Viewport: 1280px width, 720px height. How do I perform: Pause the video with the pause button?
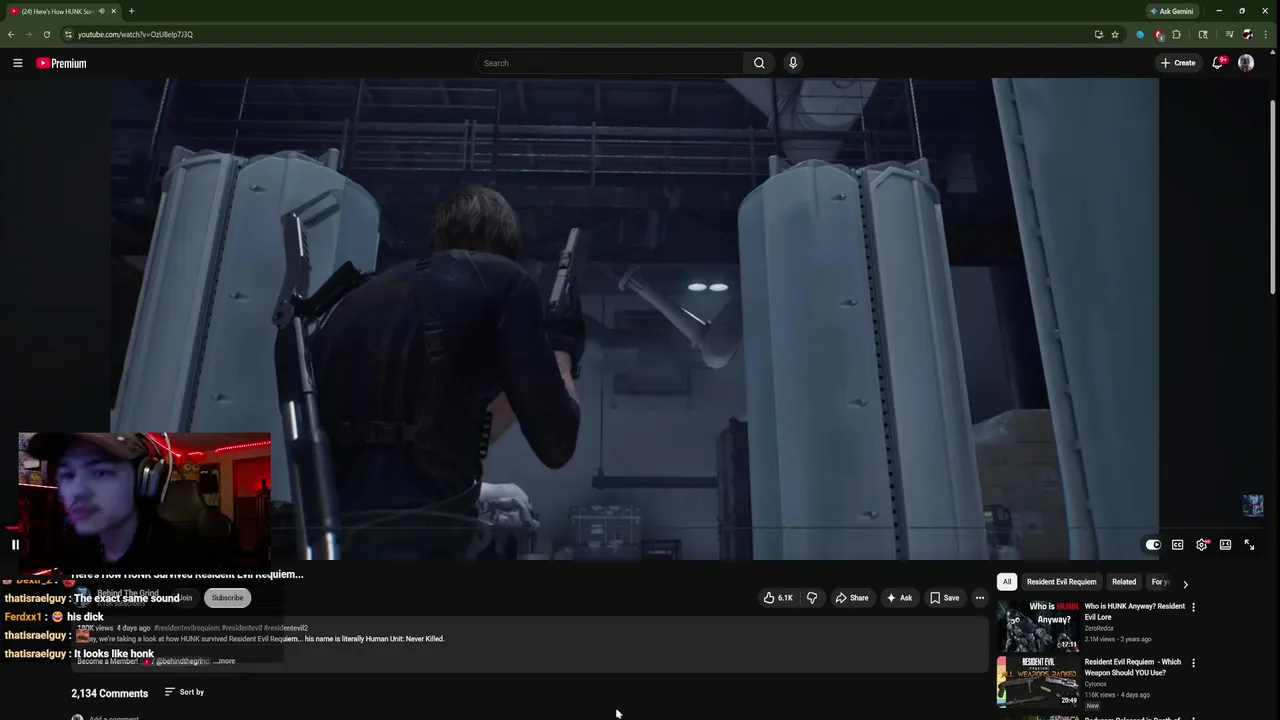[x=15, y=545]
